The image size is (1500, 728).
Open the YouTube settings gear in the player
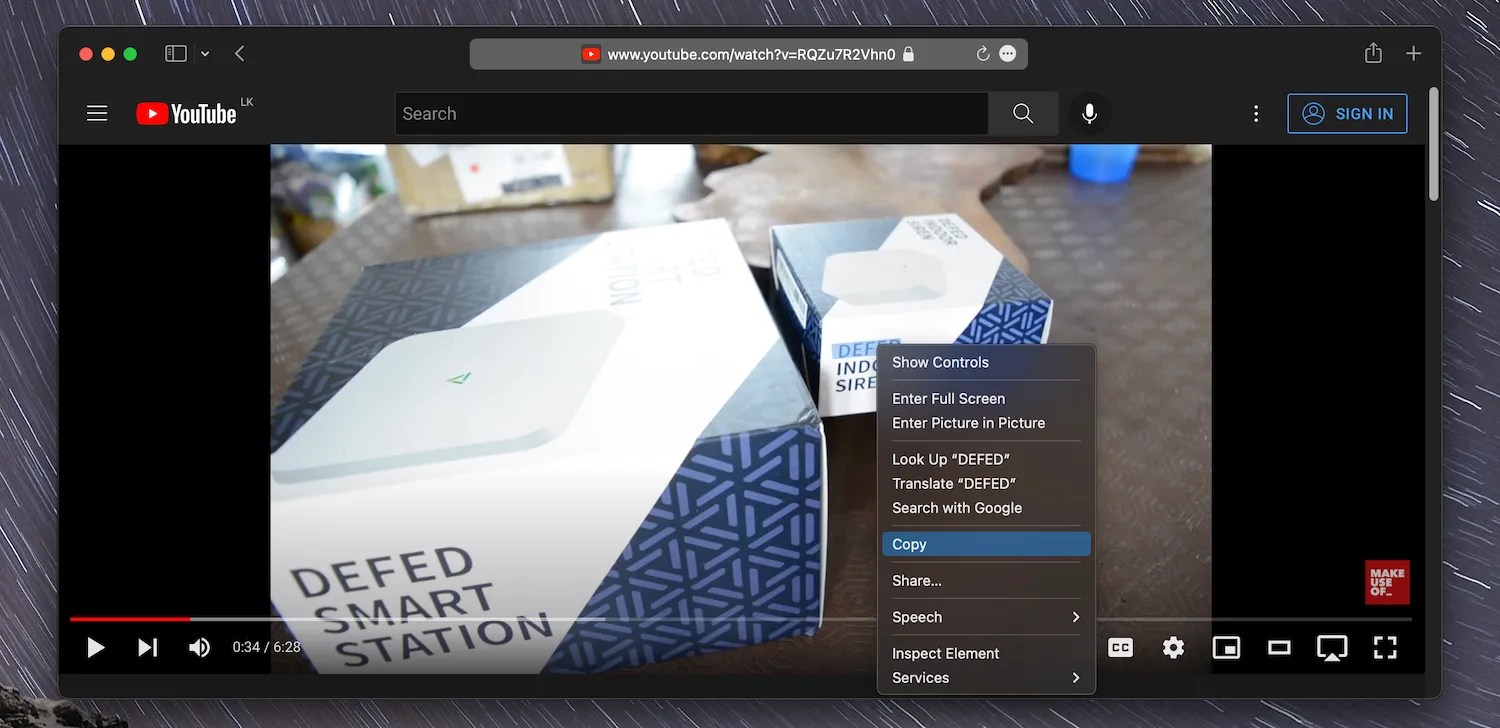click(1172, 647)
